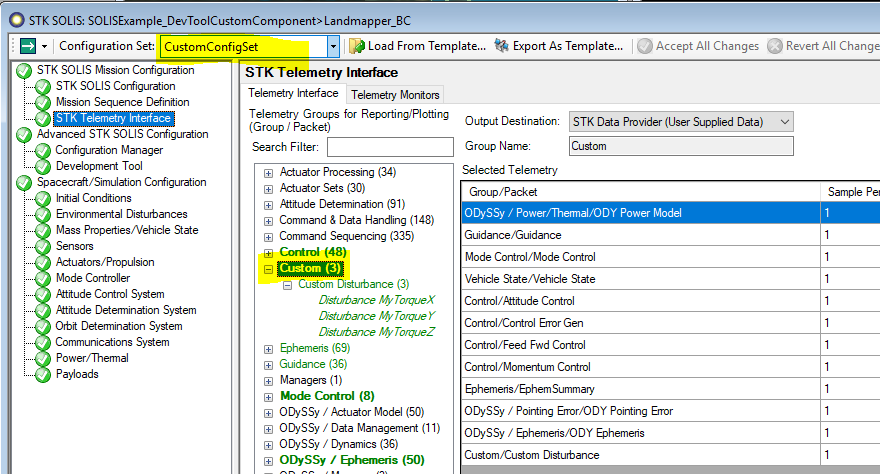Viewport: 880px width, 474px height.
Task: Click the green arrow icon in the toolbar
Action: click(x=27, y=46)
